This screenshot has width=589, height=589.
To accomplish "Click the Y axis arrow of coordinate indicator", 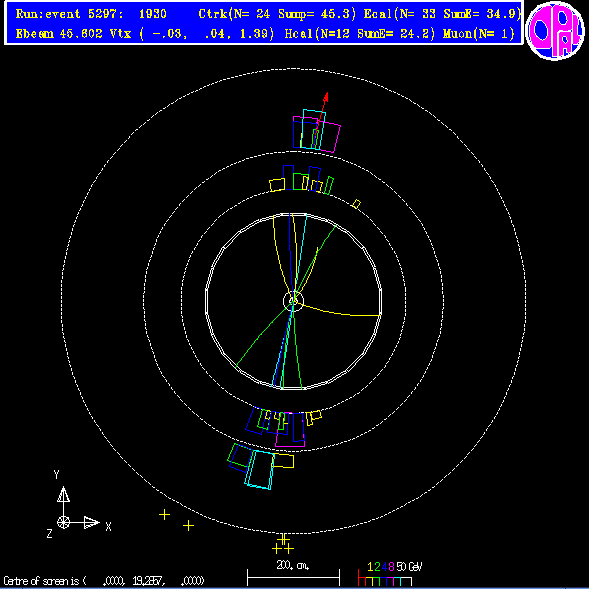I will tap(63, 494).
